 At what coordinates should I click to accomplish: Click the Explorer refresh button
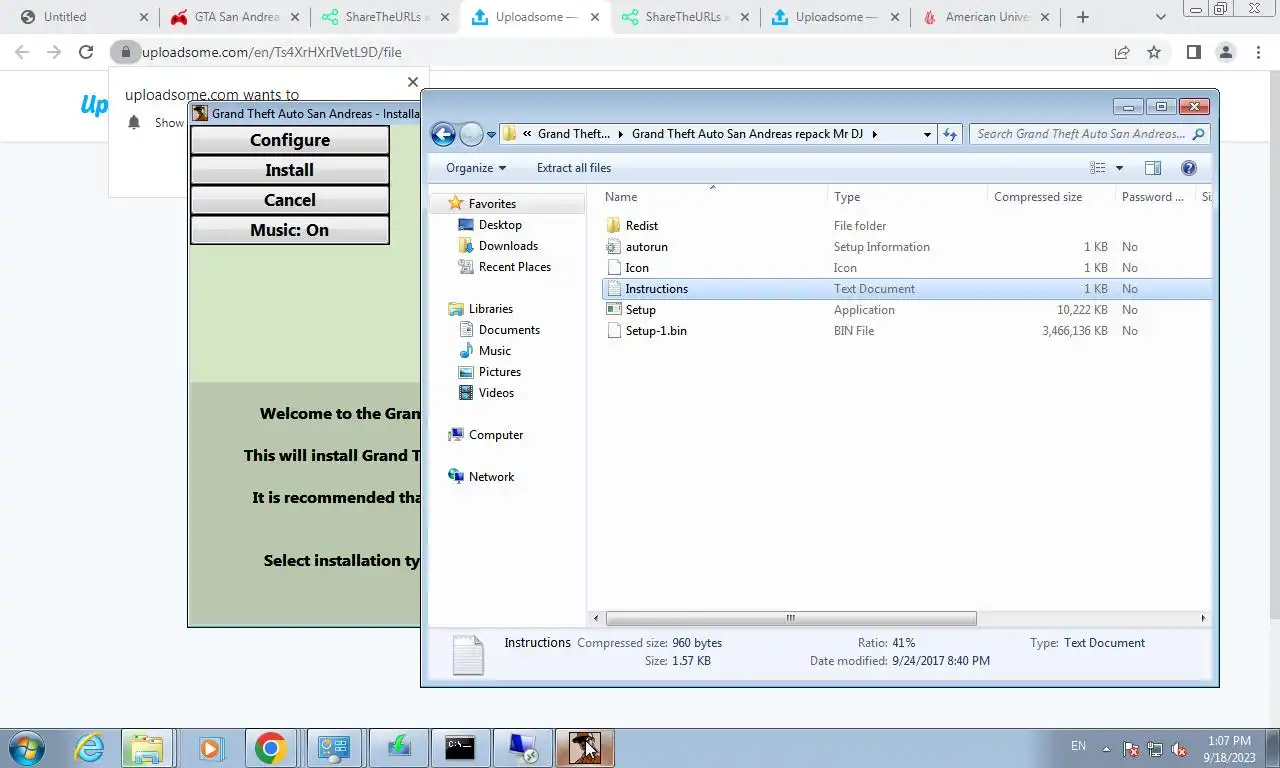click(x=950, y=134)
